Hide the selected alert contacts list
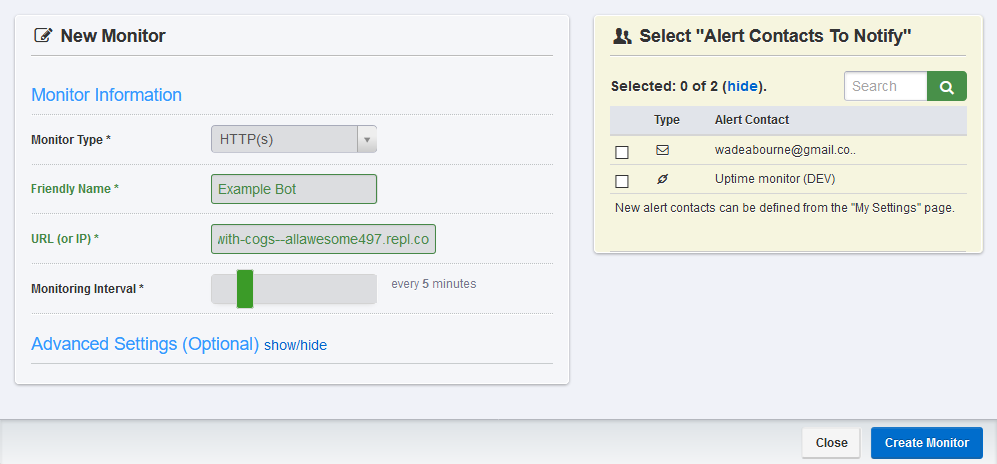Viewport: 997px width, 464px height. (742, 86)
